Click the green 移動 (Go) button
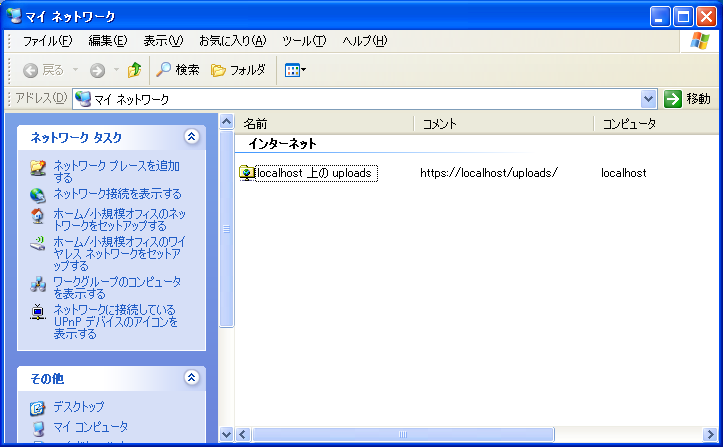The image size is (723, 447). coord(688,99)
